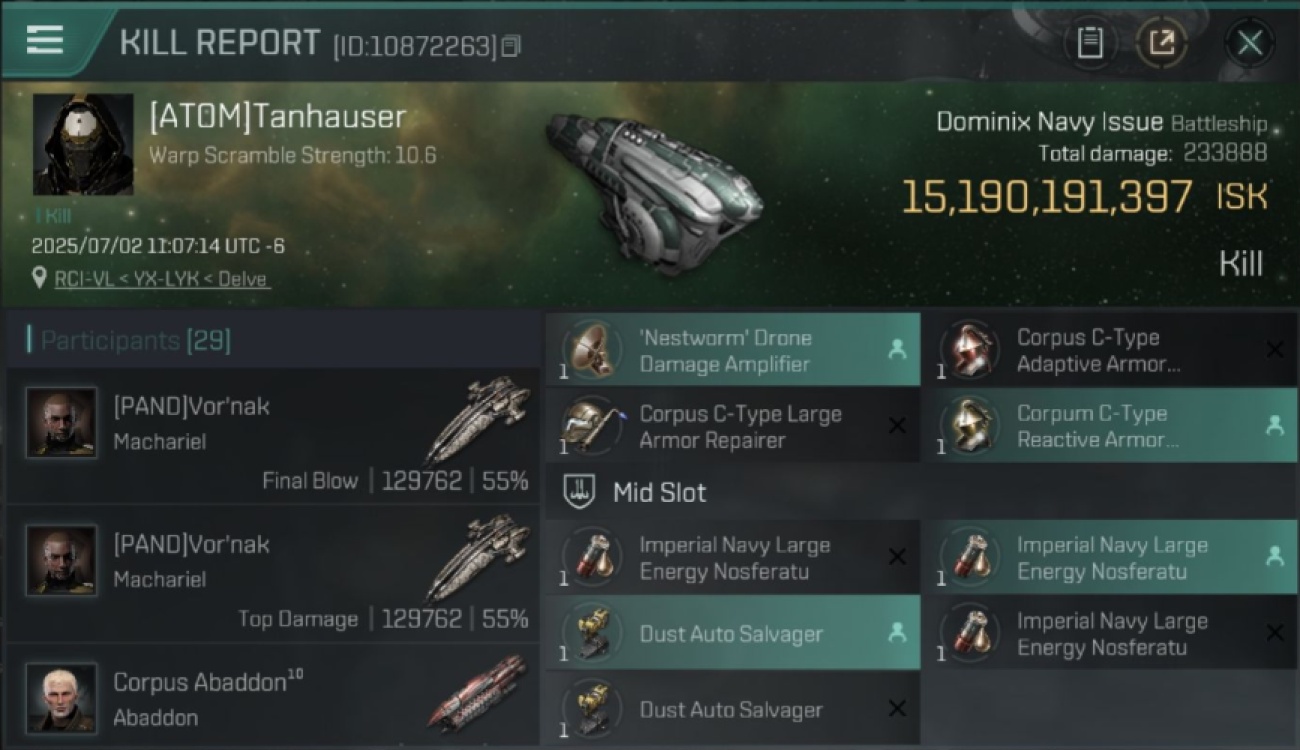Select highlighted Dust Auto Salvager icon
The image size is (1300, 750).
tap(592, 633)
